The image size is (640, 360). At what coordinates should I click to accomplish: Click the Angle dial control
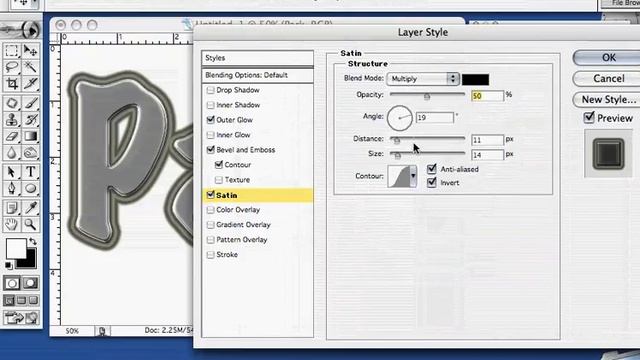click(x=399, y=118)
